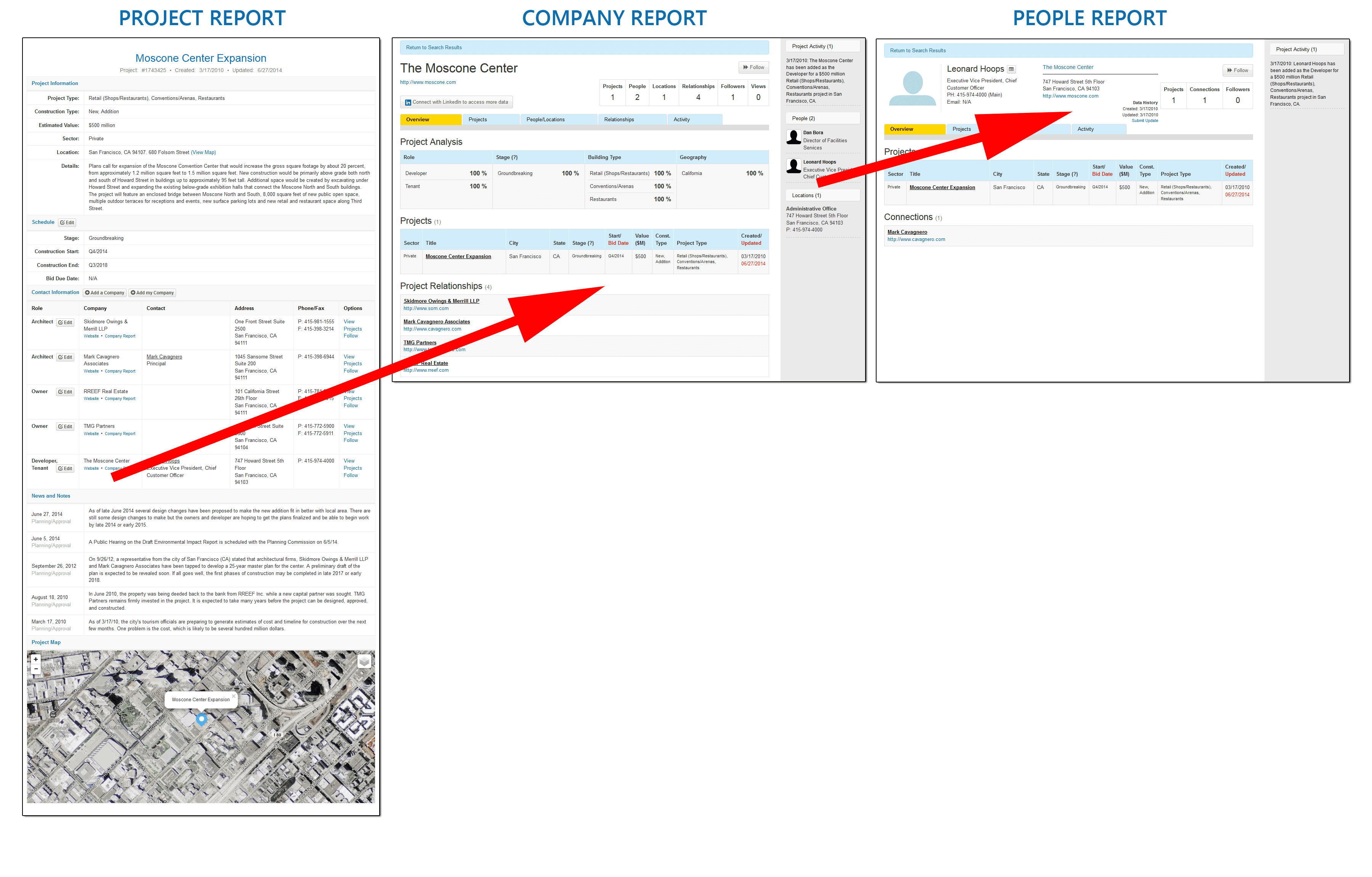Edit the Schedule section
1372x877 pixels.
[x=67, y=222]
